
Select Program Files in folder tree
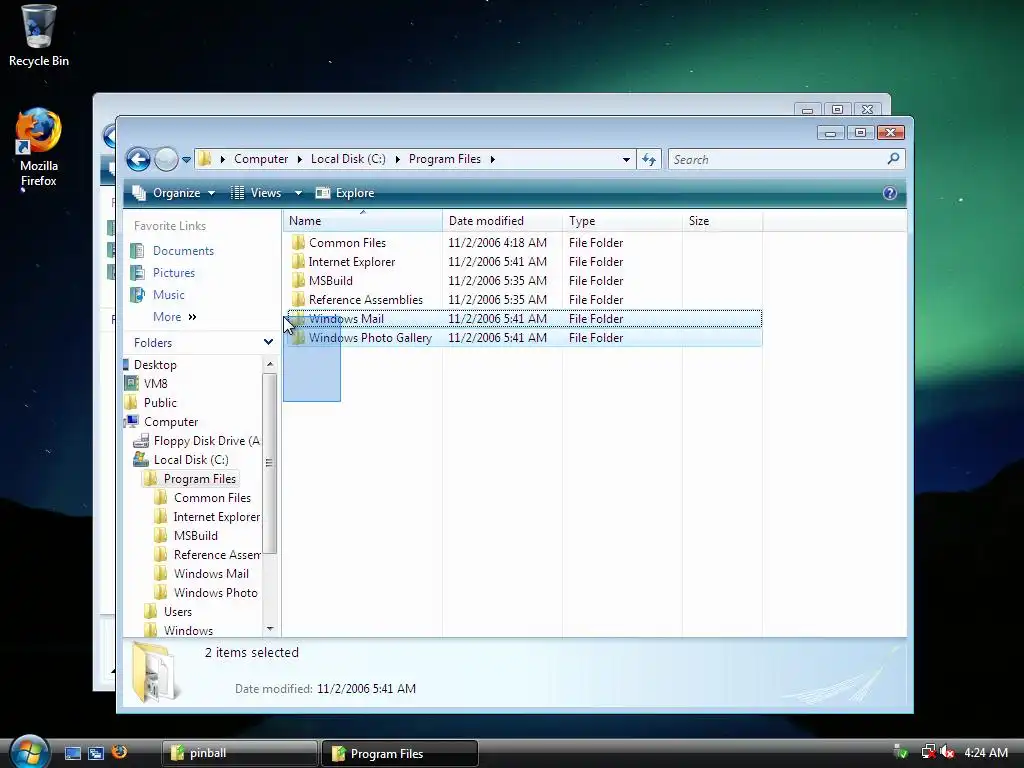pyautogui.click(x=199, y=479)
